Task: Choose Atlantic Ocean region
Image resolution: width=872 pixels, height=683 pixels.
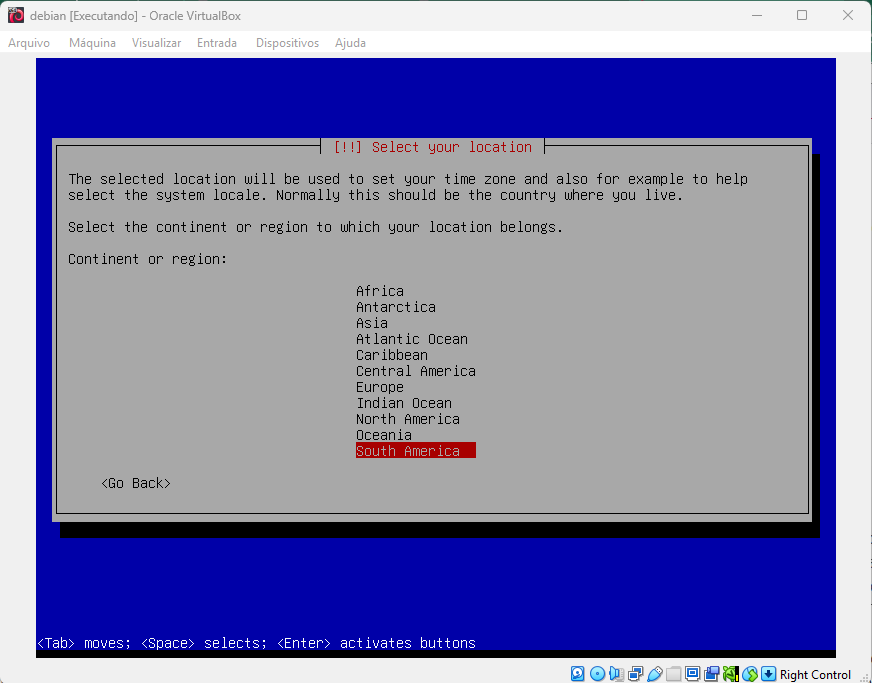Action: (412, 339)
